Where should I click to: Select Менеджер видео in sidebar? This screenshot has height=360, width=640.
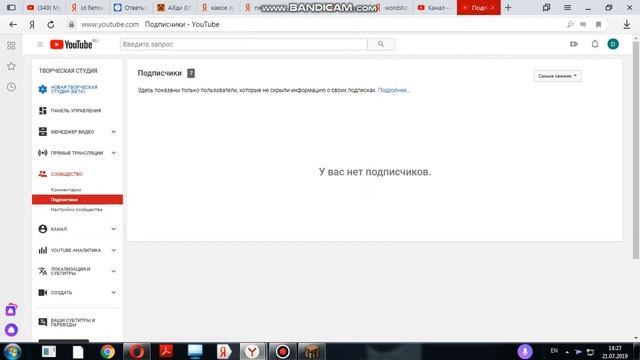point(72,132)
